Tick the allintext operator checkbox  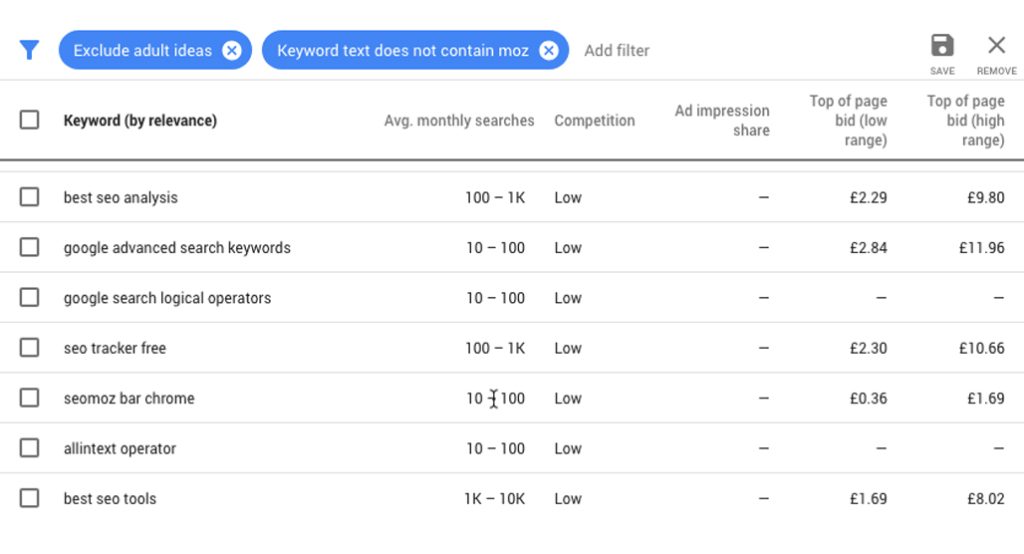pyautogui.click(x=29, y=448)
